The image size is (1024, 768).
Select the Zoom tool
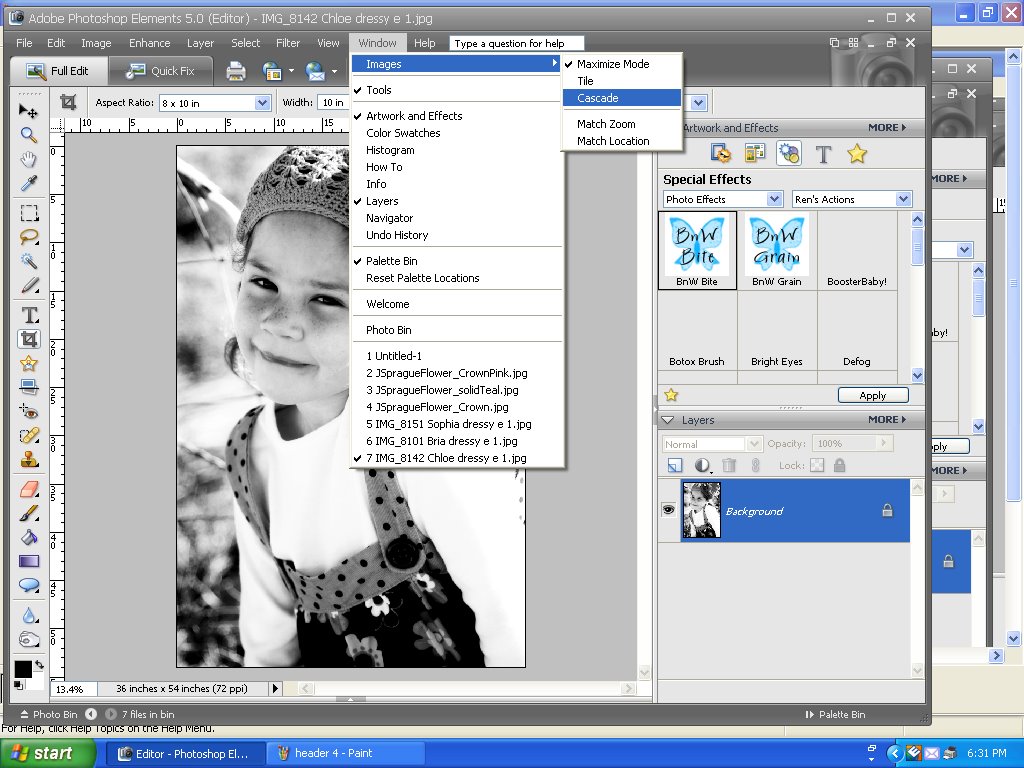pos(28,135)
